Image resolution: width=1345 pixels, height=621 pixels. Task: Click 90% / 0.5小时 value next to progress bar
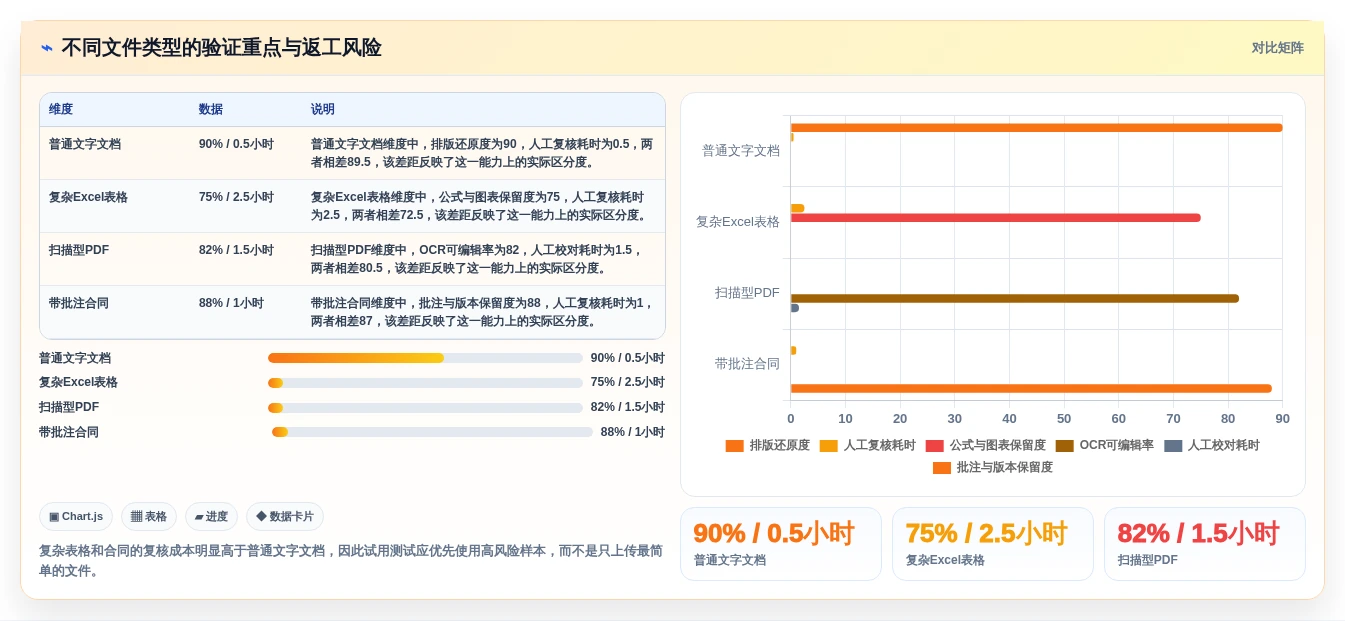click(627, 358)
